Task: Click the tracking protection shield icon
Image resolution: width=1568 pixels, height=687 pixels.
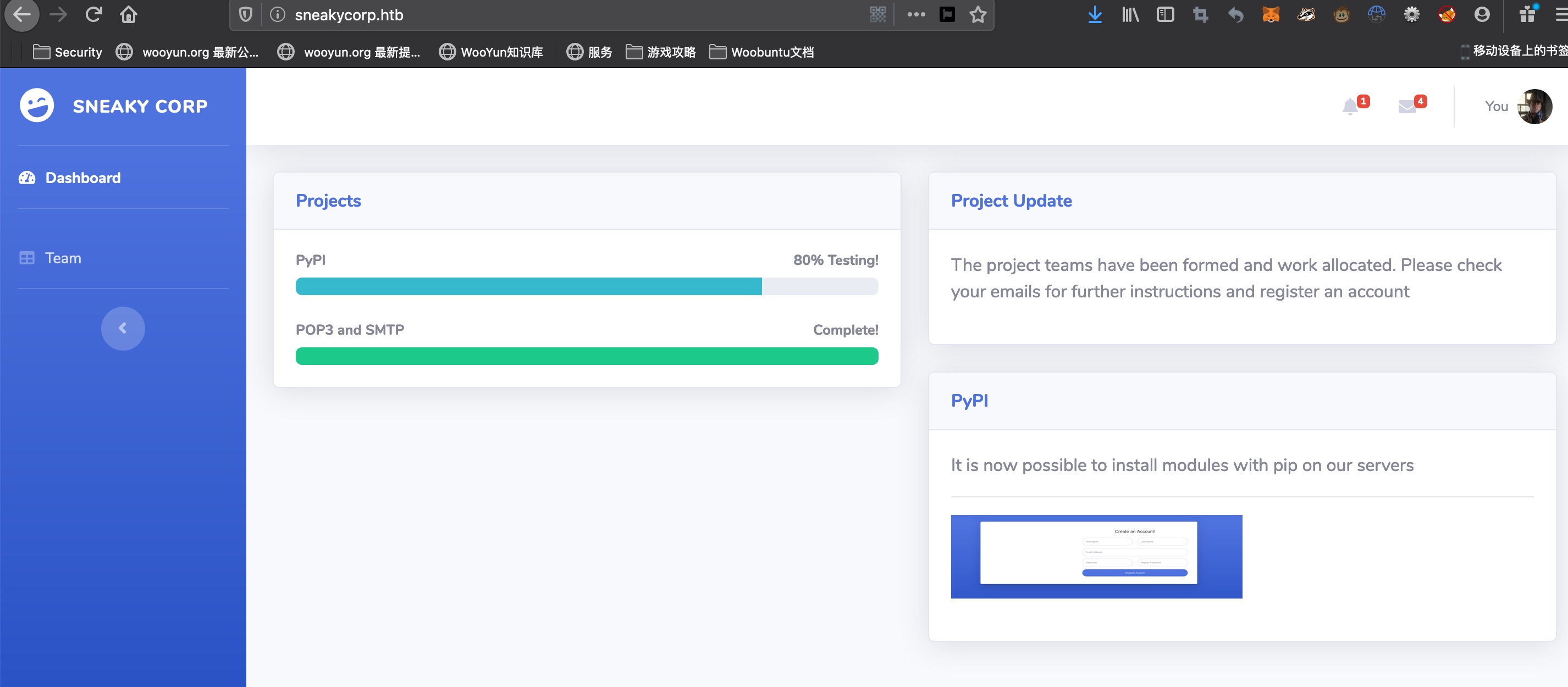Action: (246, 15)
